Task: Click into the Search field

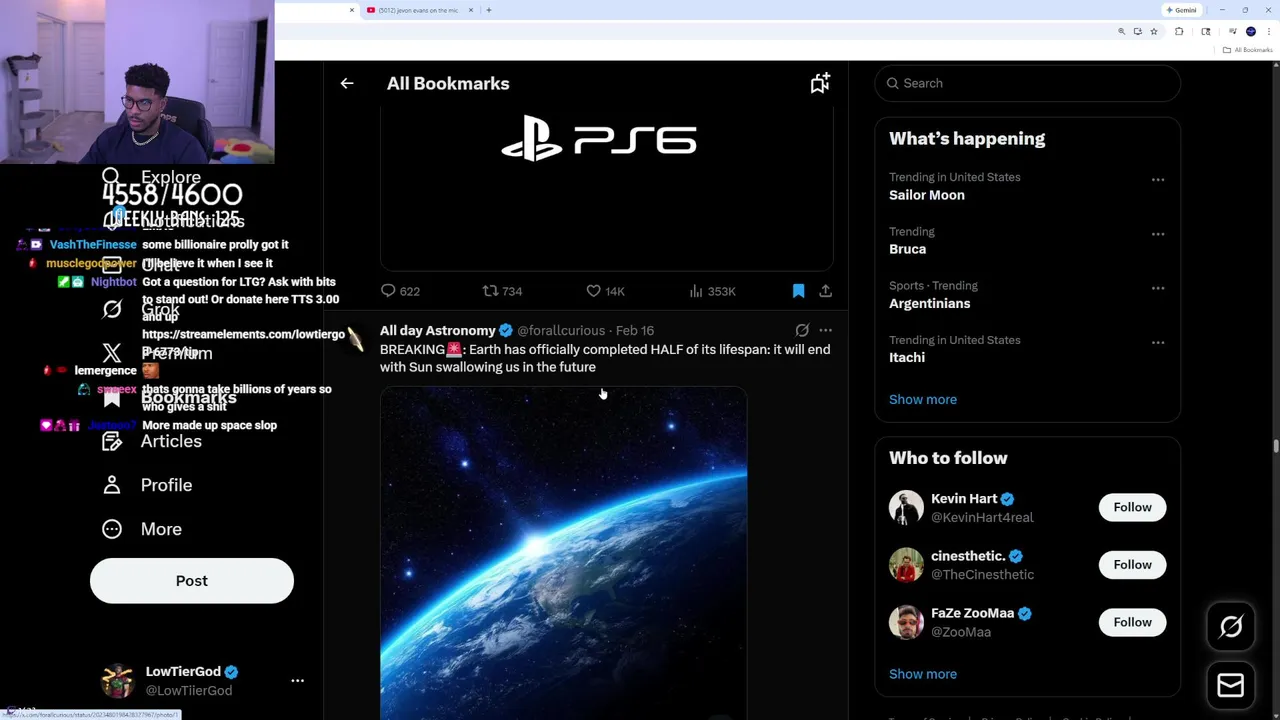Action: point(1028,83)
